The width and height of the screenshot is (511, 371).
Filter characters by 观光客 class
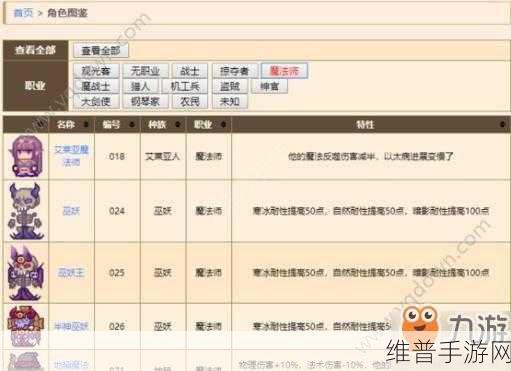point(96,71)
